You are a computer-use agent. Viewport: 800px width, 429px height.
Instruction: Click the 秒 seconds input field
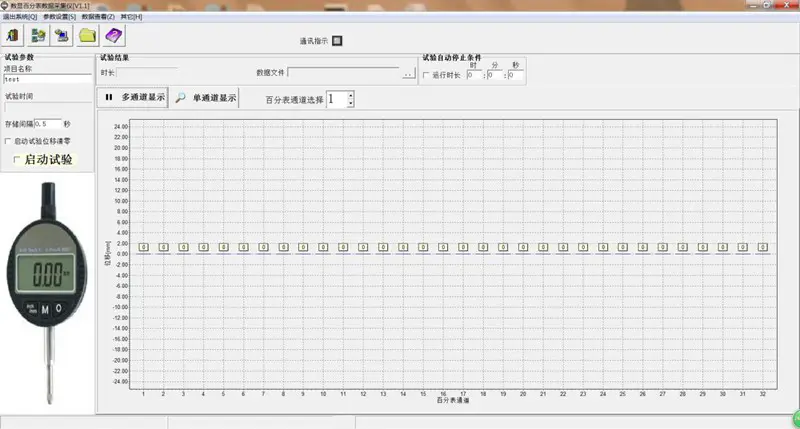point(515,75)
